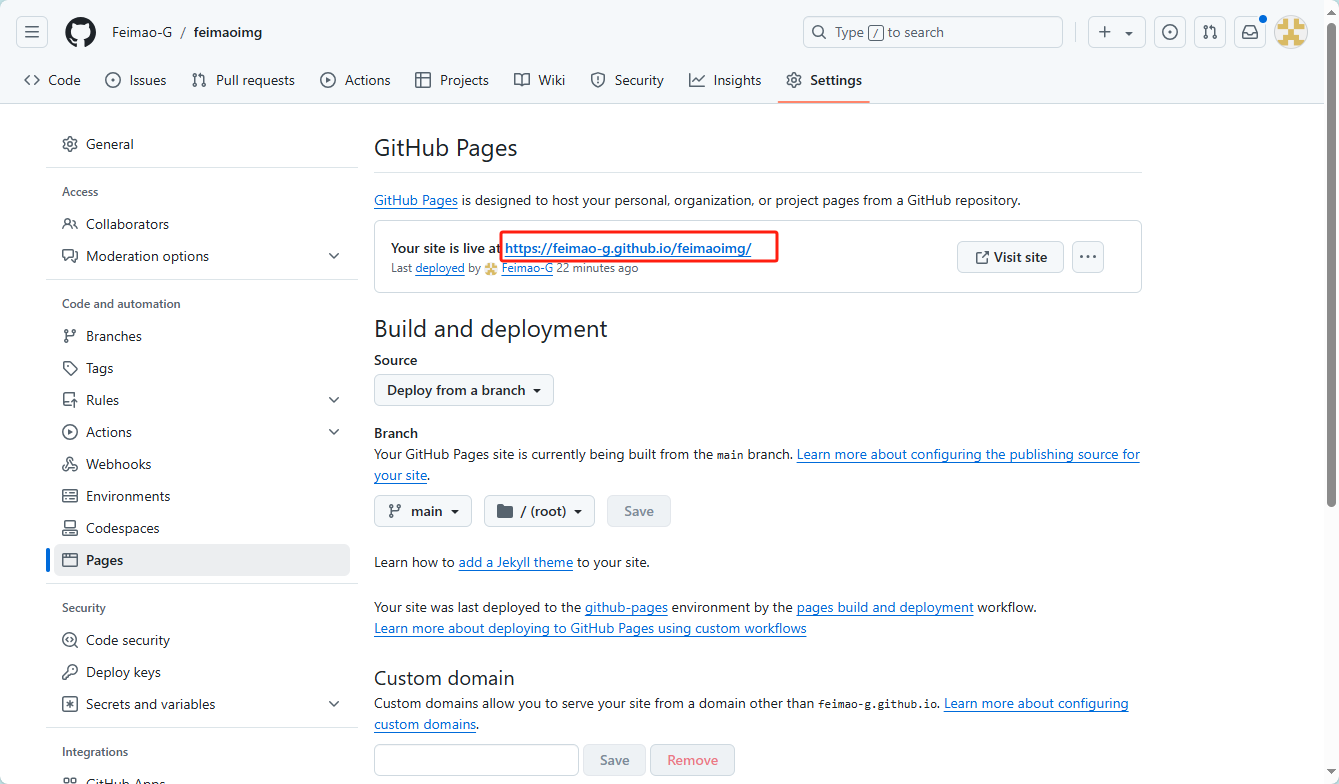Click the Visit site button
This screenshot has width=1339, height=784.
1010,257
